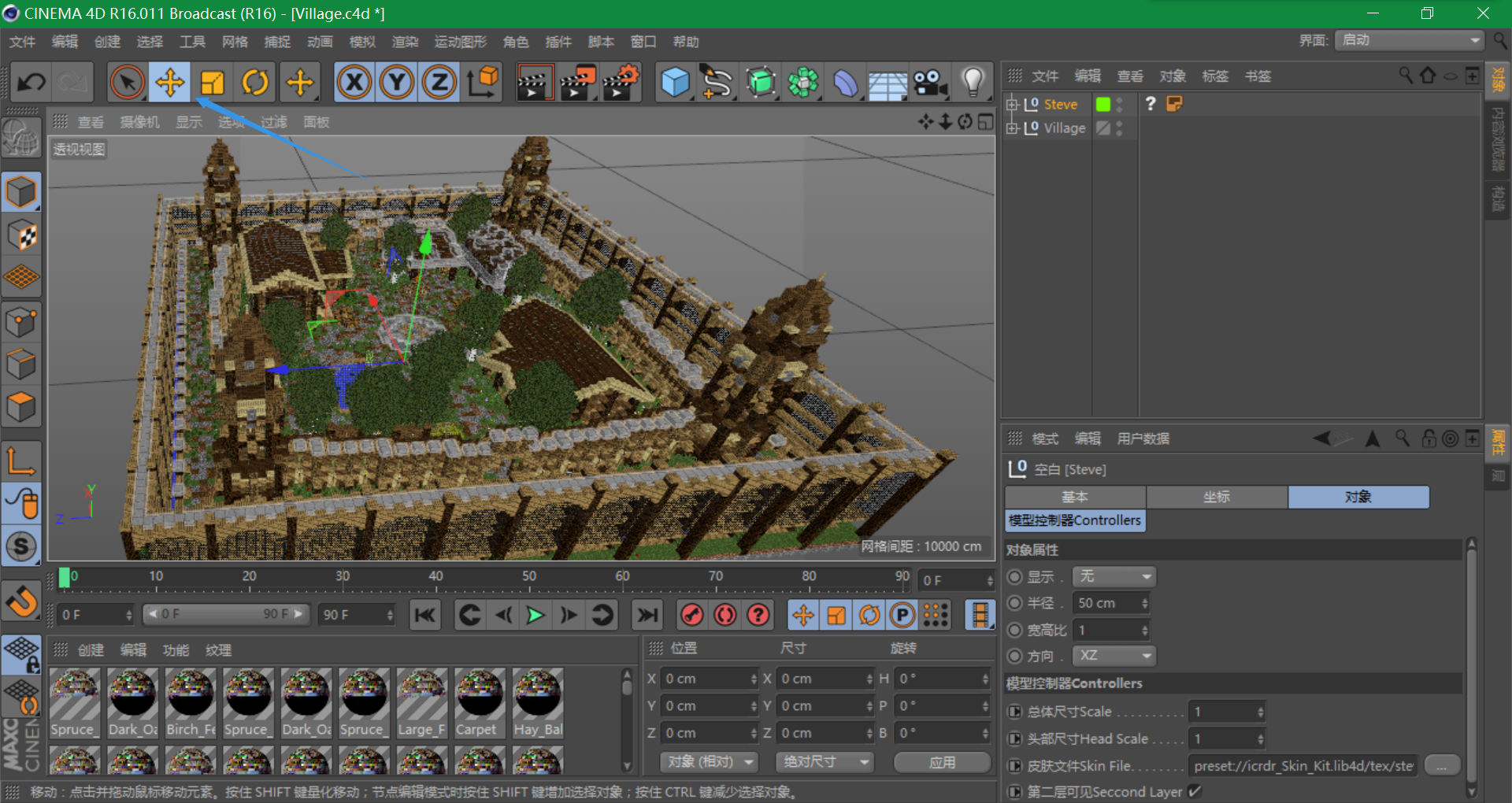The height and width of the screenshot is (803, 1512).
Task: Switch to the 坐标 attribute tab
Action: (1217, 497)
